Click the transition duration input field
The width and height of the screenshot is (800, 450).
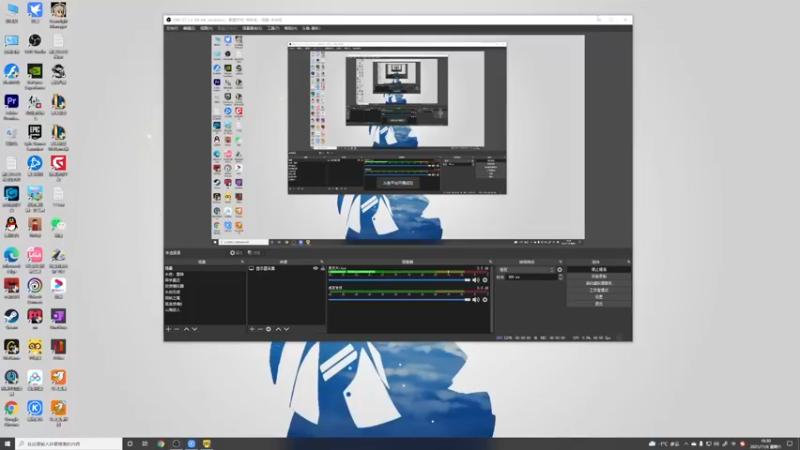click(532, 277)
